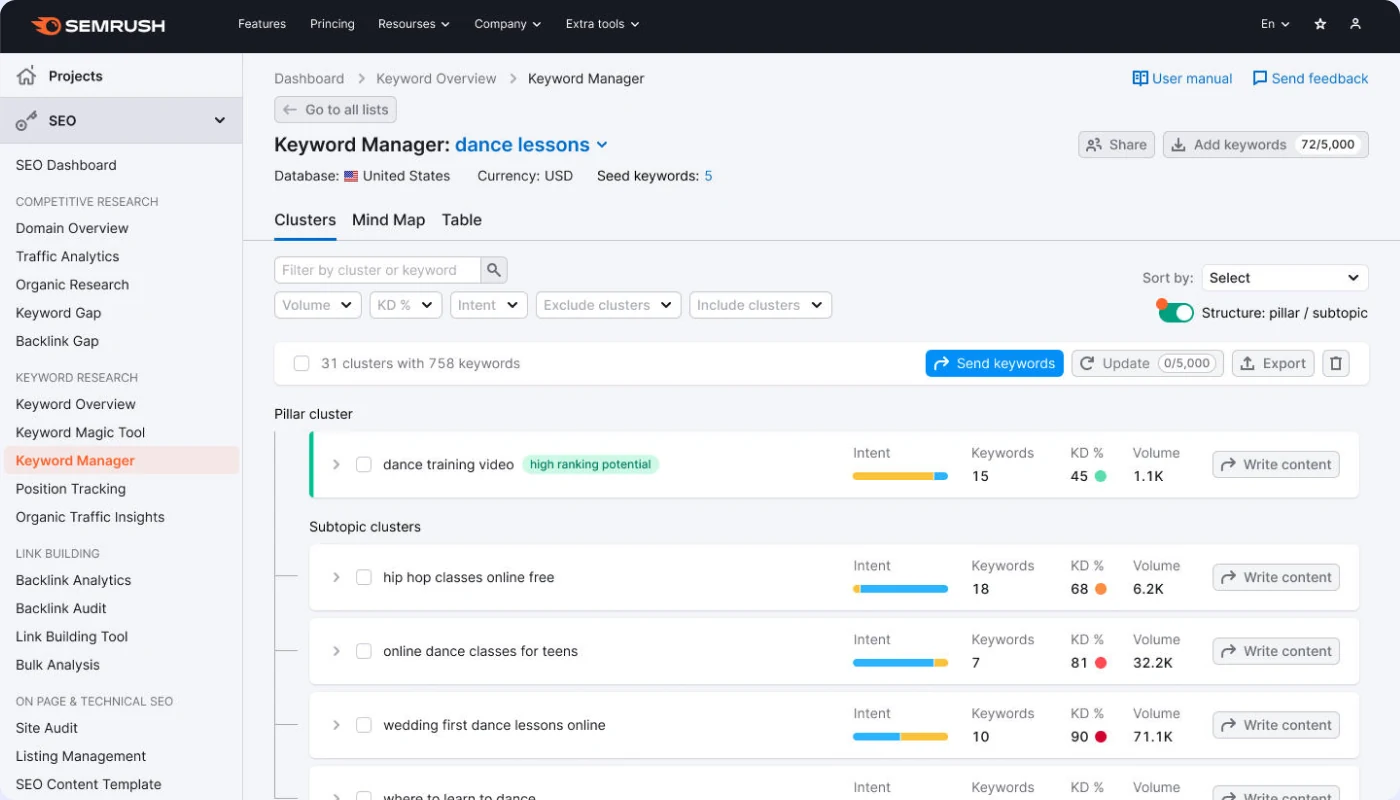The image size is (1400, 800).
Task: Open the Extra tools menu
Action: [x=602, y=24]
